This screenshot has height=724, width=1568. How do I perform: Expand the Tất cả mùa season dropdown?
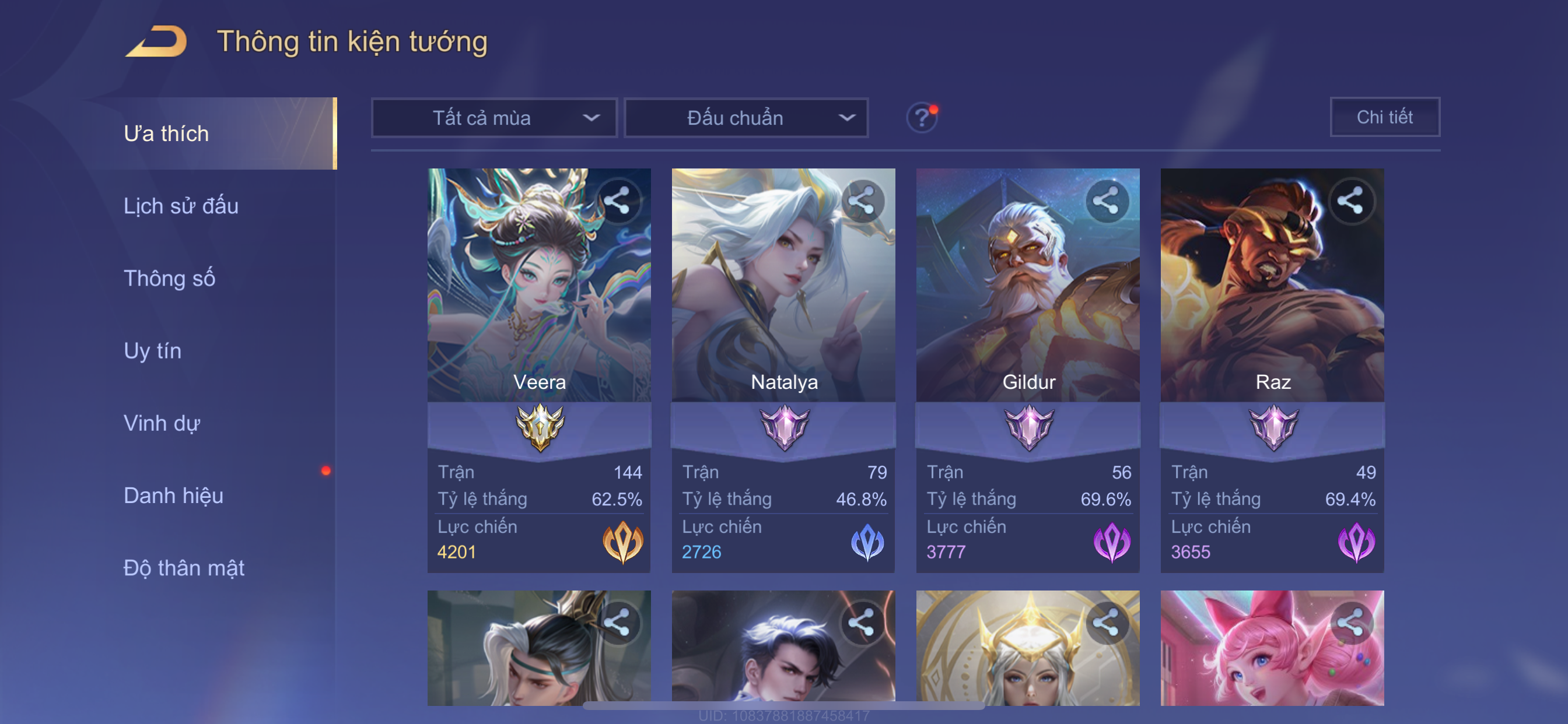tap(494, 117)
